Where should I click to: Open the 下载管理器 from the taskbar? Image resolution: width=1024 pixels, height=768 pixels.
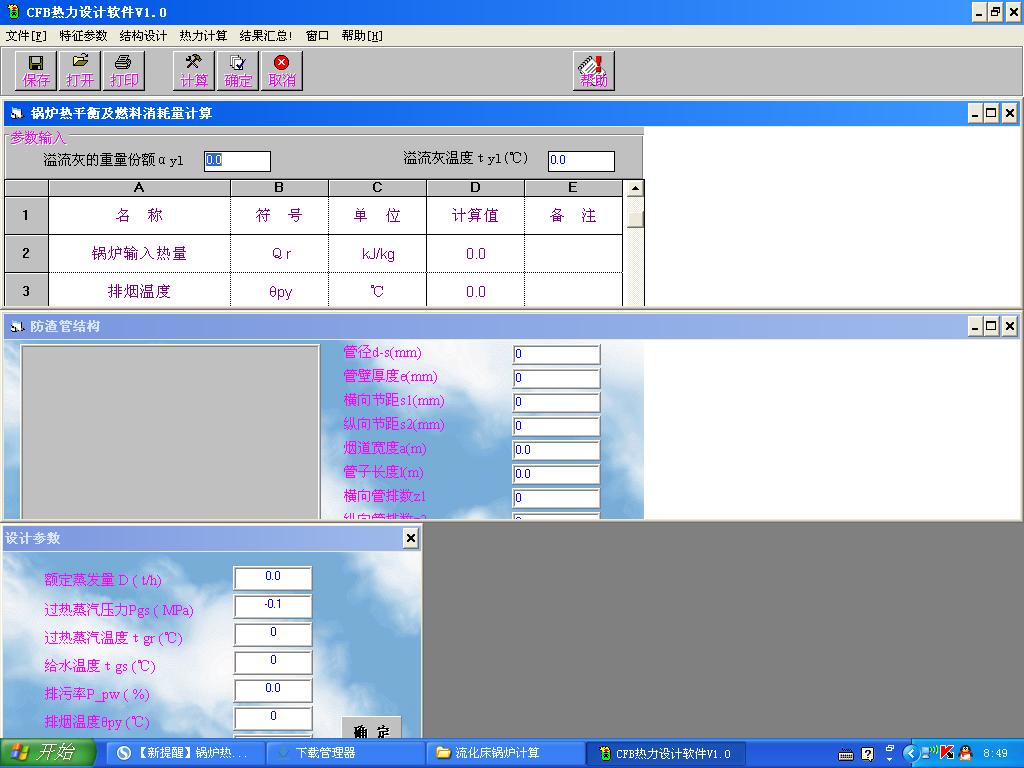coord(345,753)
